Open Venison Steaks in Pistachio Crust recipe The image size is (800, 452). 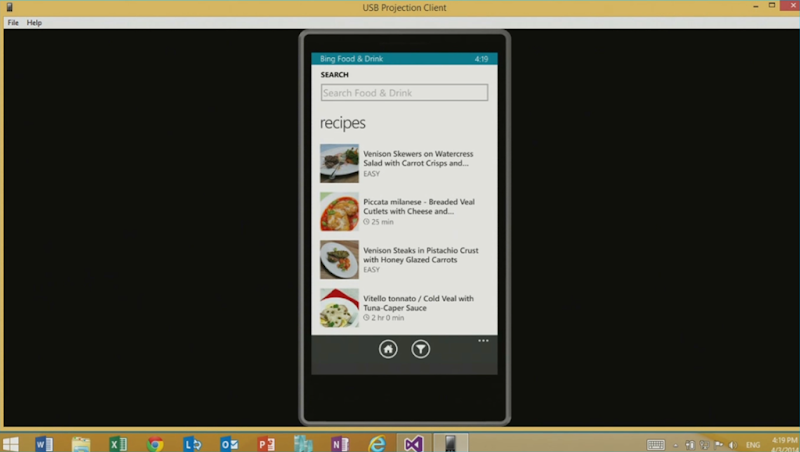tap(404, 260)
